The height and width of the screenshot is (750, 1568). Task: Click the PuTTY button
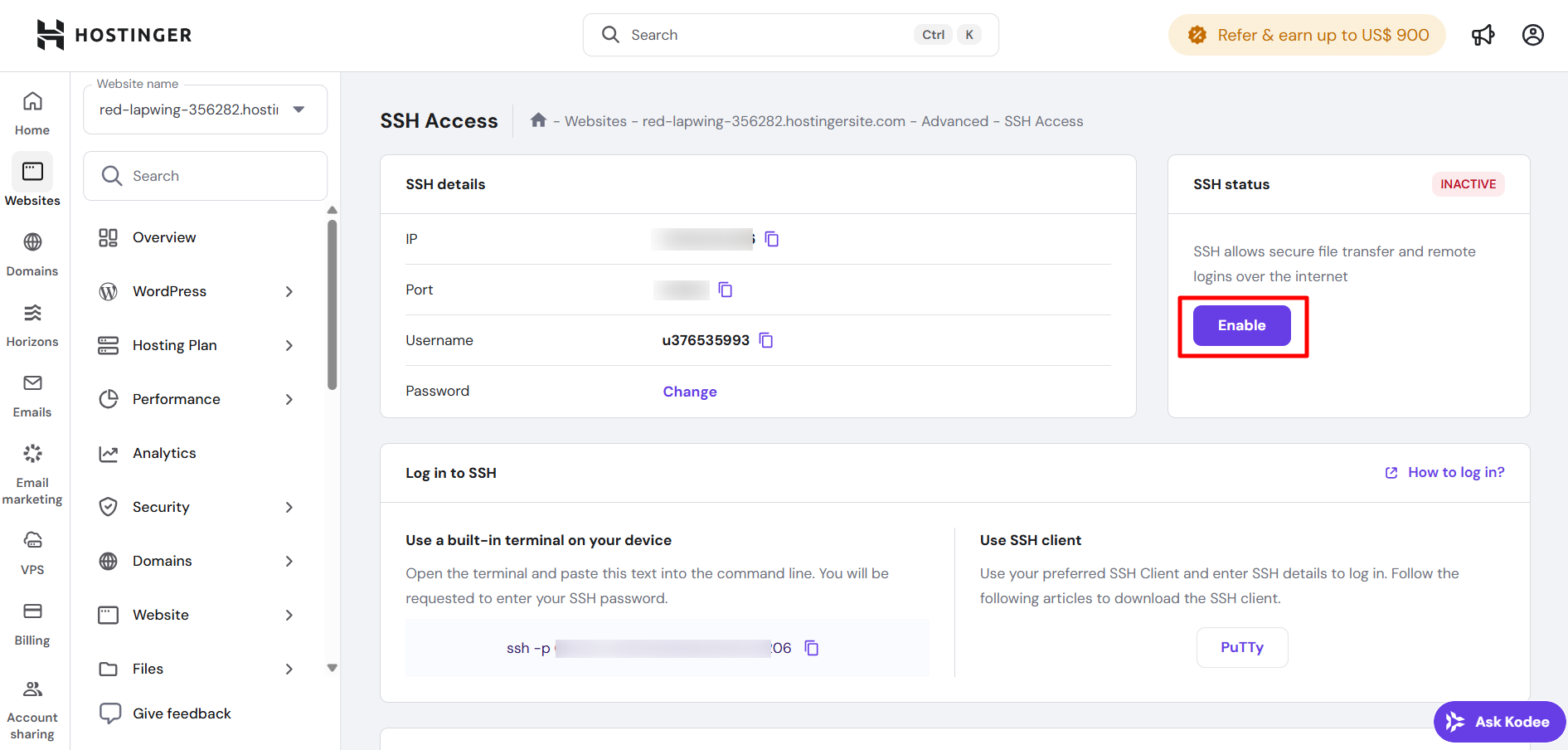click(1242, 647)
